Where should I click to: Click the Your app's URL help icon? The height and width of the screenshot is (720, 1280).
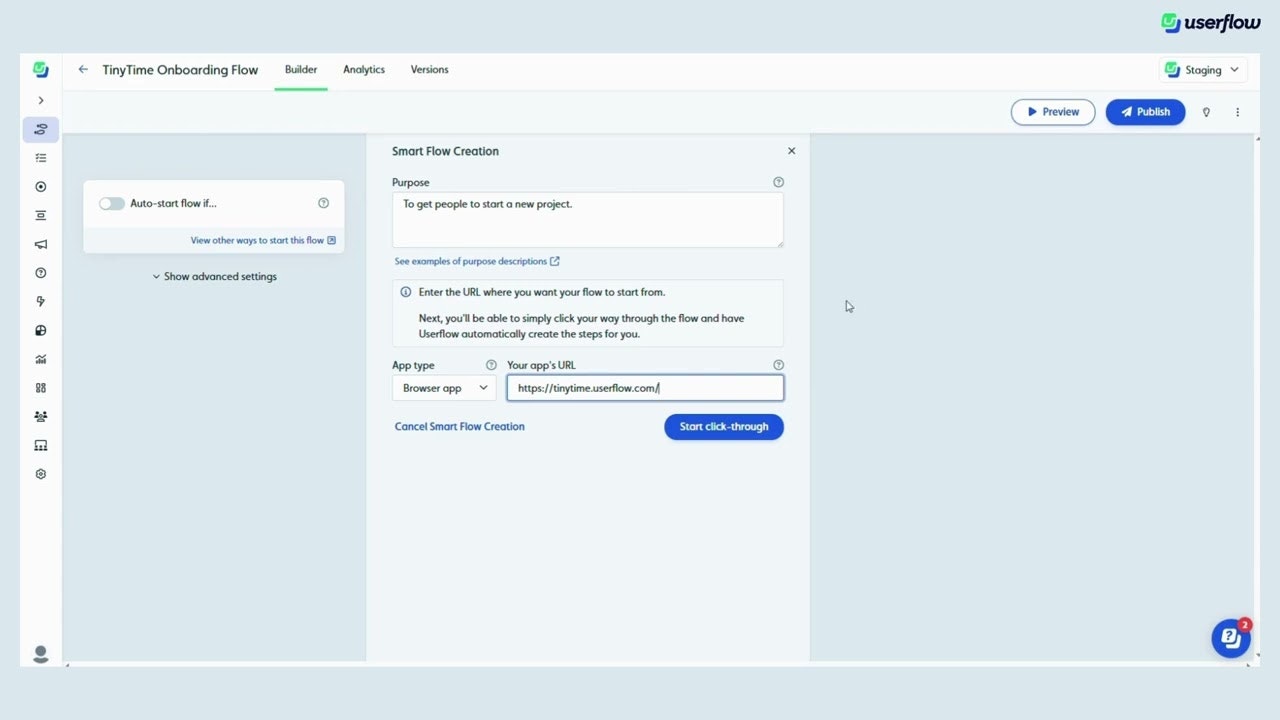(778, 365)
